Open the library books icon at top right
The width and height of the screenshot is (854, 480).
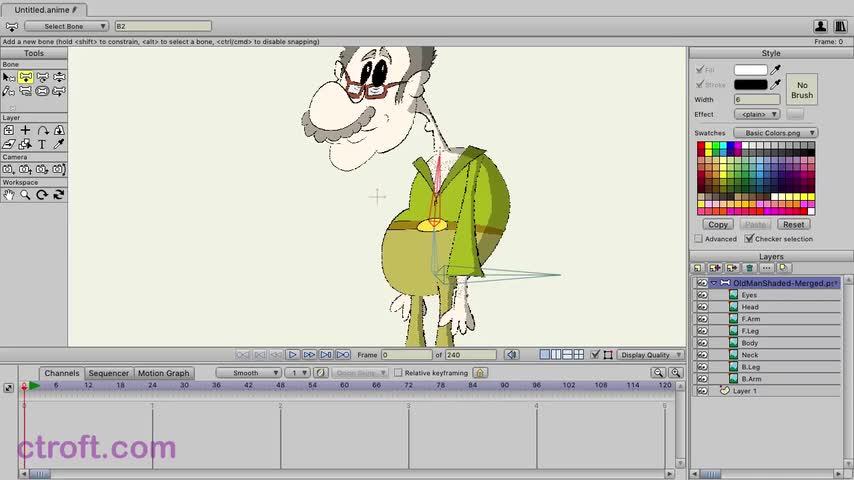click(x=840, y=26)
